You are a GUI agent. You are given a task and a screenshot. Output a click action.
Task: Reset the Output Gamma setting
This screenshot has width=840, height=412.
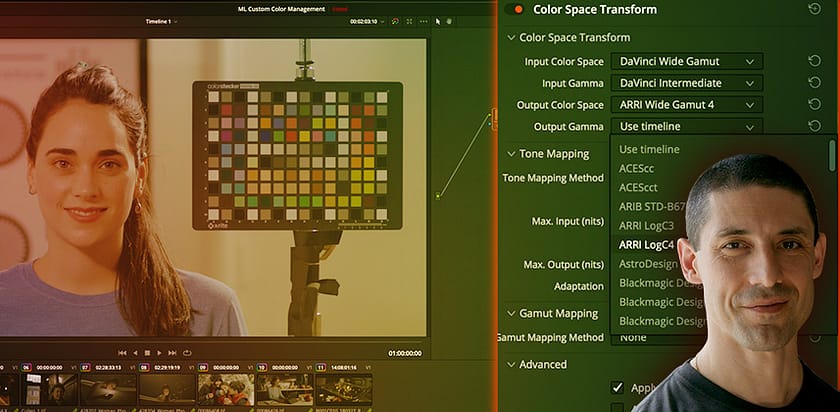click(814, 126)
